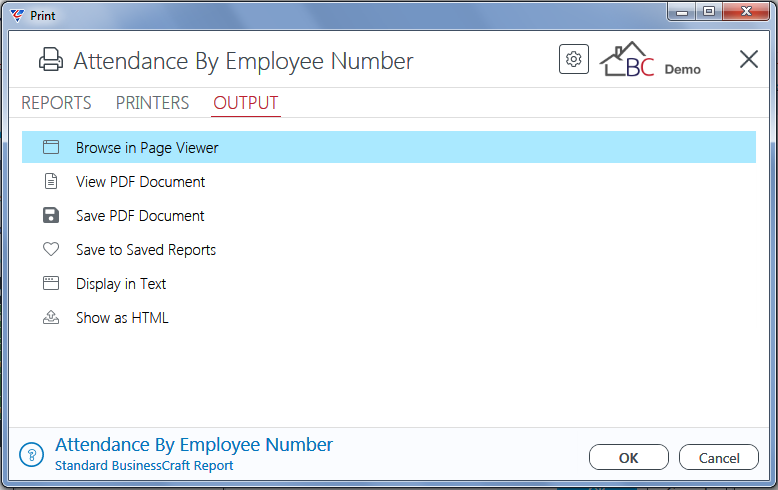
Task: Close the dialog with the large X
Action: coord(748,60)
